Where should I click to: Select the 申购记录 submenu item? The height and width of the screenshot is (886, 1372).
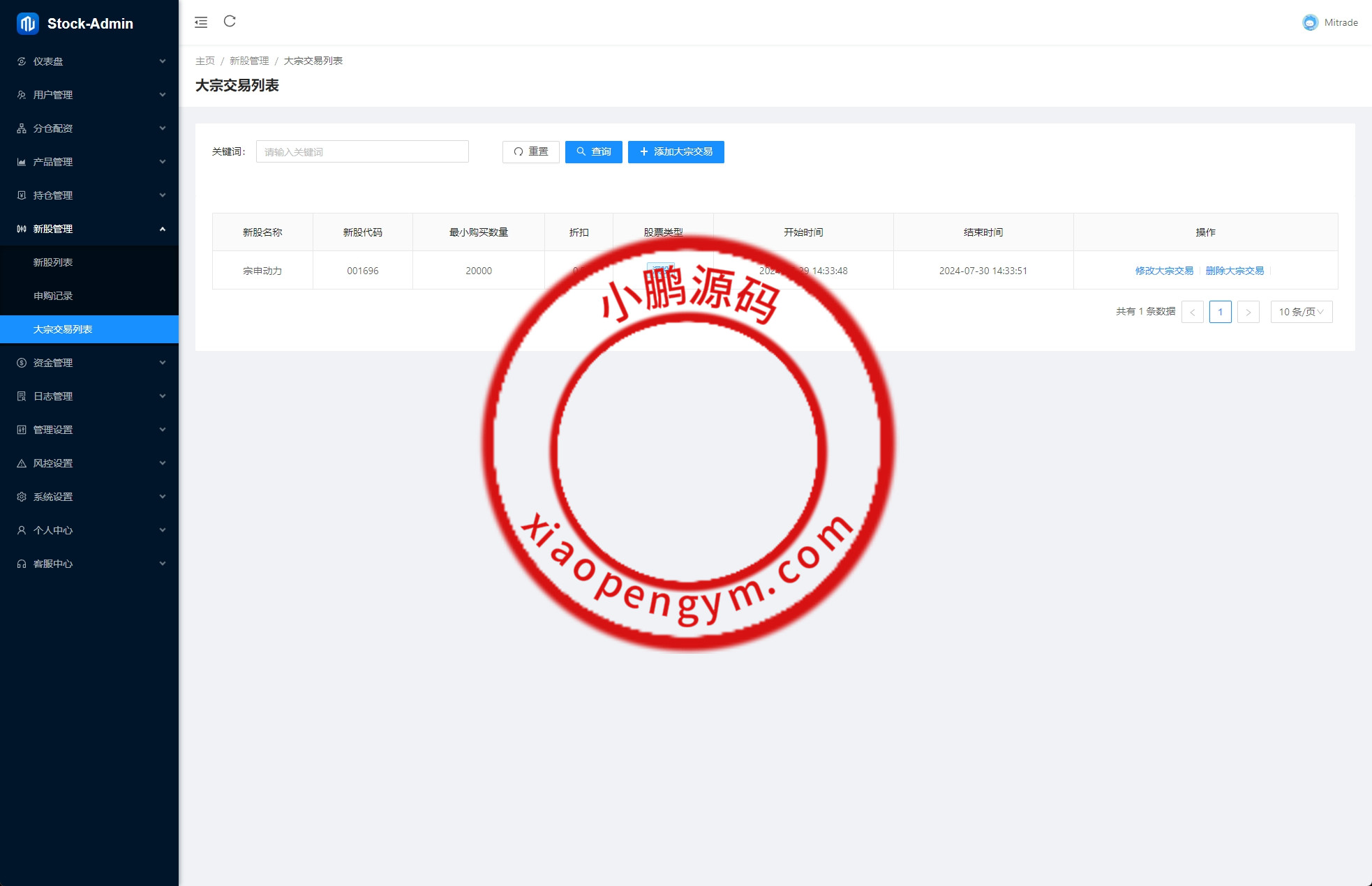[53, 296]
